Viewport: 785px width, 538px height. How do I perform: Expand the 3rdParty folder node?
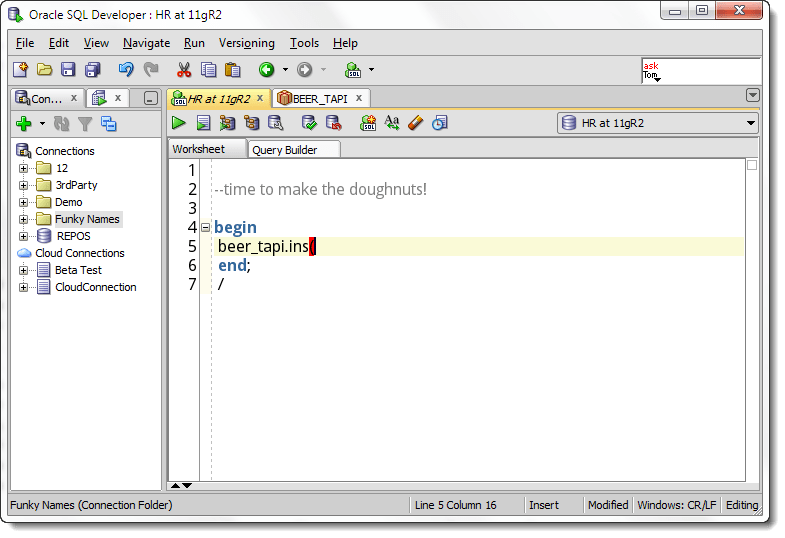(x=24, y=186)
